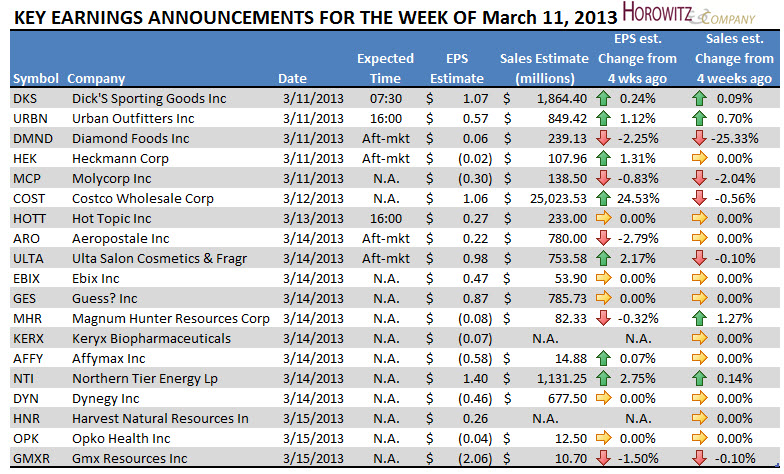Click the green up arrow beside URBN 1.12%
The height and width of the screenshot is (474, 784).
pos(604,118)
